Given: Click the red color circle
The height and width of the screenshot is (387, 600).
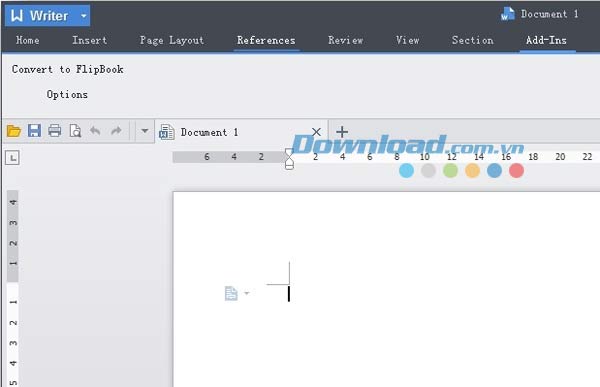Looking at the screenshot, I should pyautogui.click(x=517, y=170).
